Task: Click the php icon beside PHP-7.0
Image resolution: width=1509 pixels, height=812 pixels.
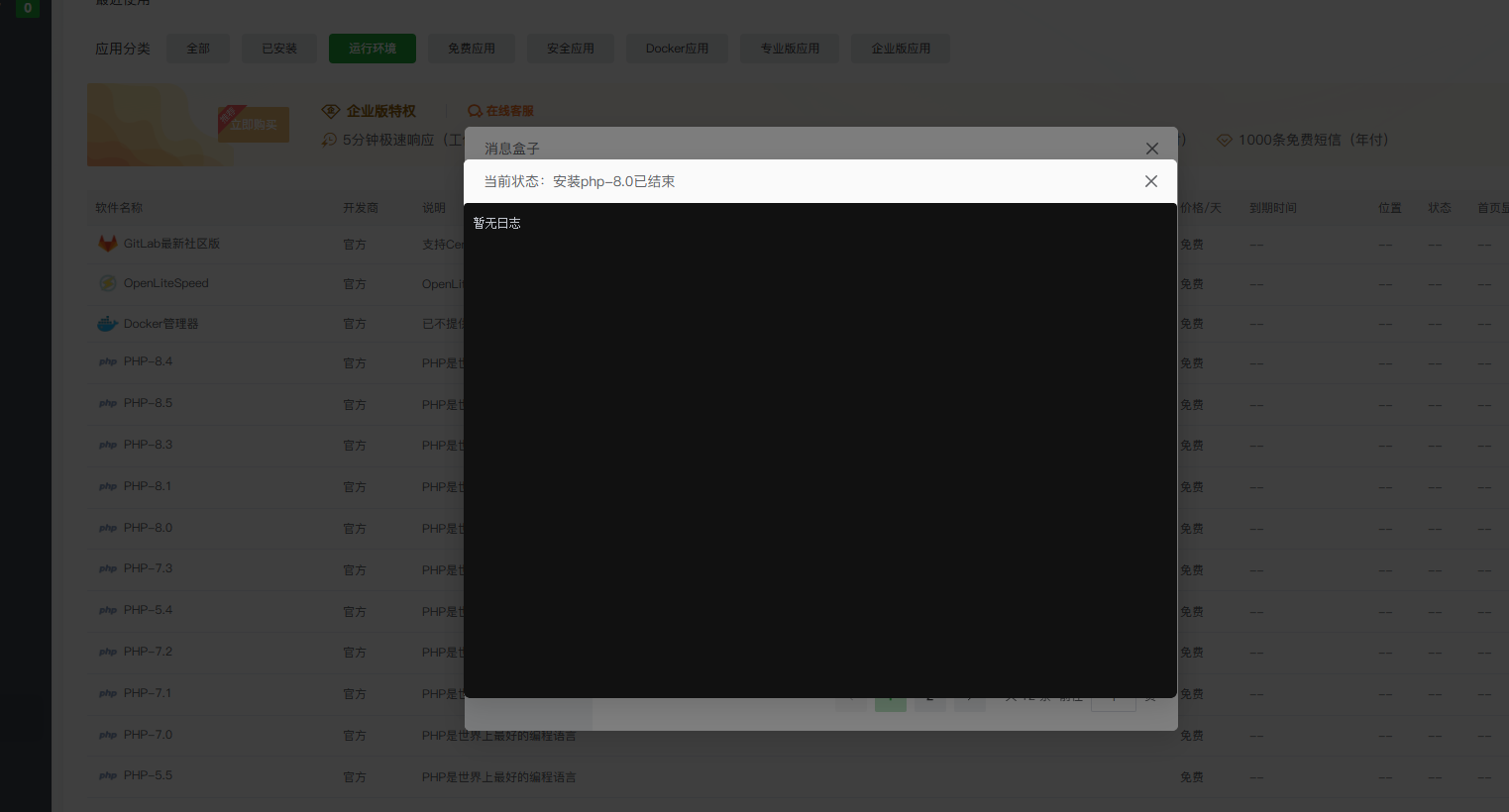Action: [108, 735]
